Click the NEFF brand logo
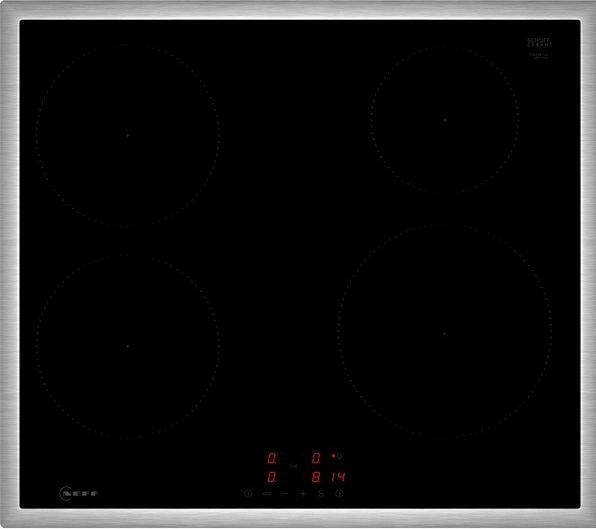The width and height of the screenshot is (596, 529). pos(79,493)
